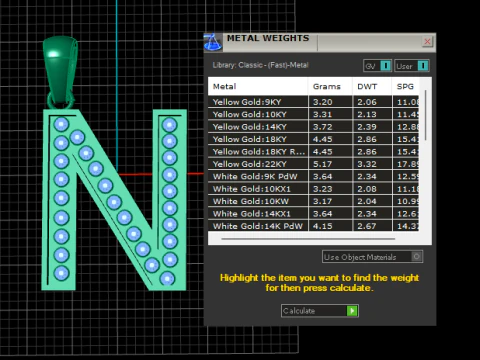Click the 3.32 DWT value
Screen dimensions: 480x360
pyautogui.click(x=367, y=164)
